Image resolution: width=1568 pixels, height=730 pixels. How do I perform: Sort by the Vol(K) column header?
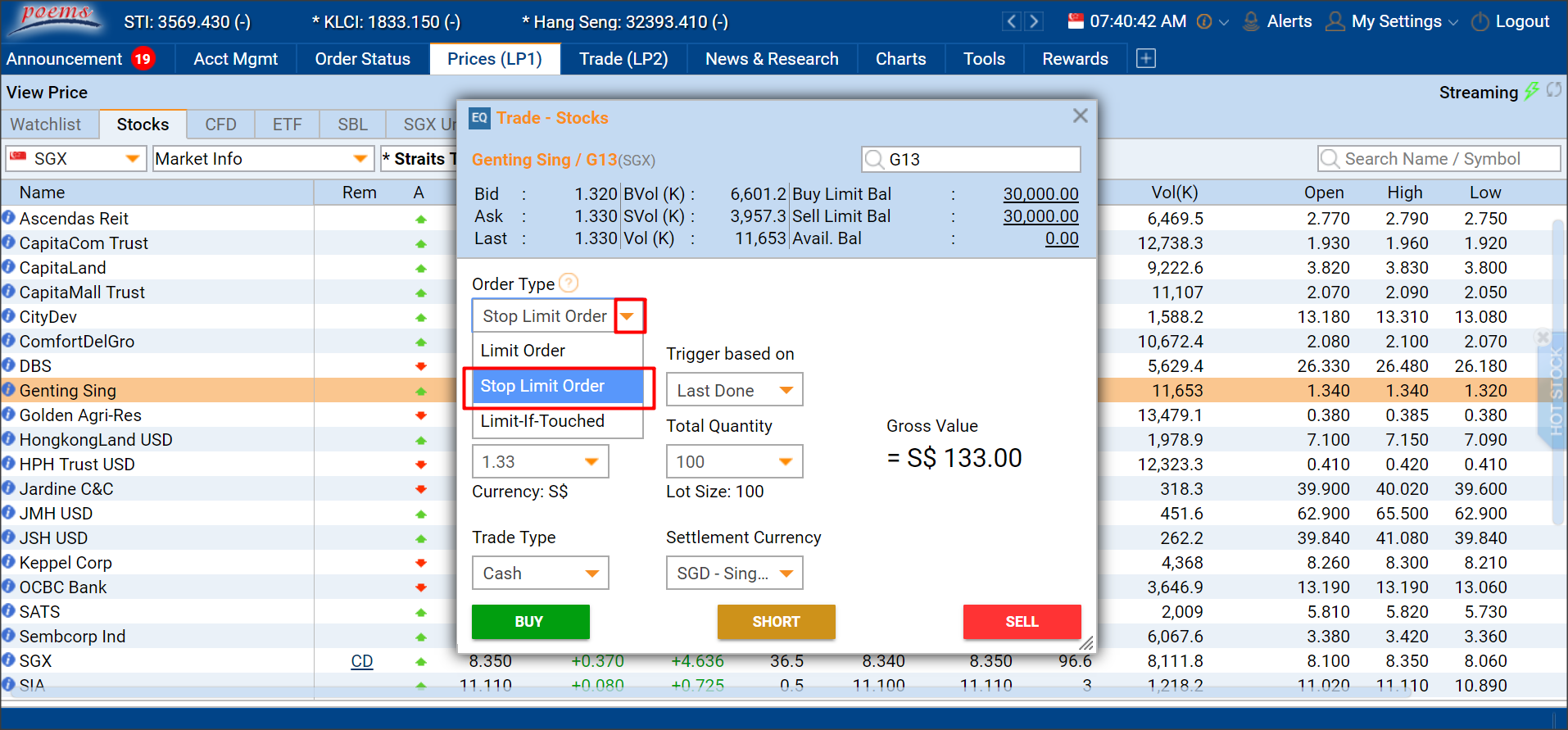(1174, 193)
